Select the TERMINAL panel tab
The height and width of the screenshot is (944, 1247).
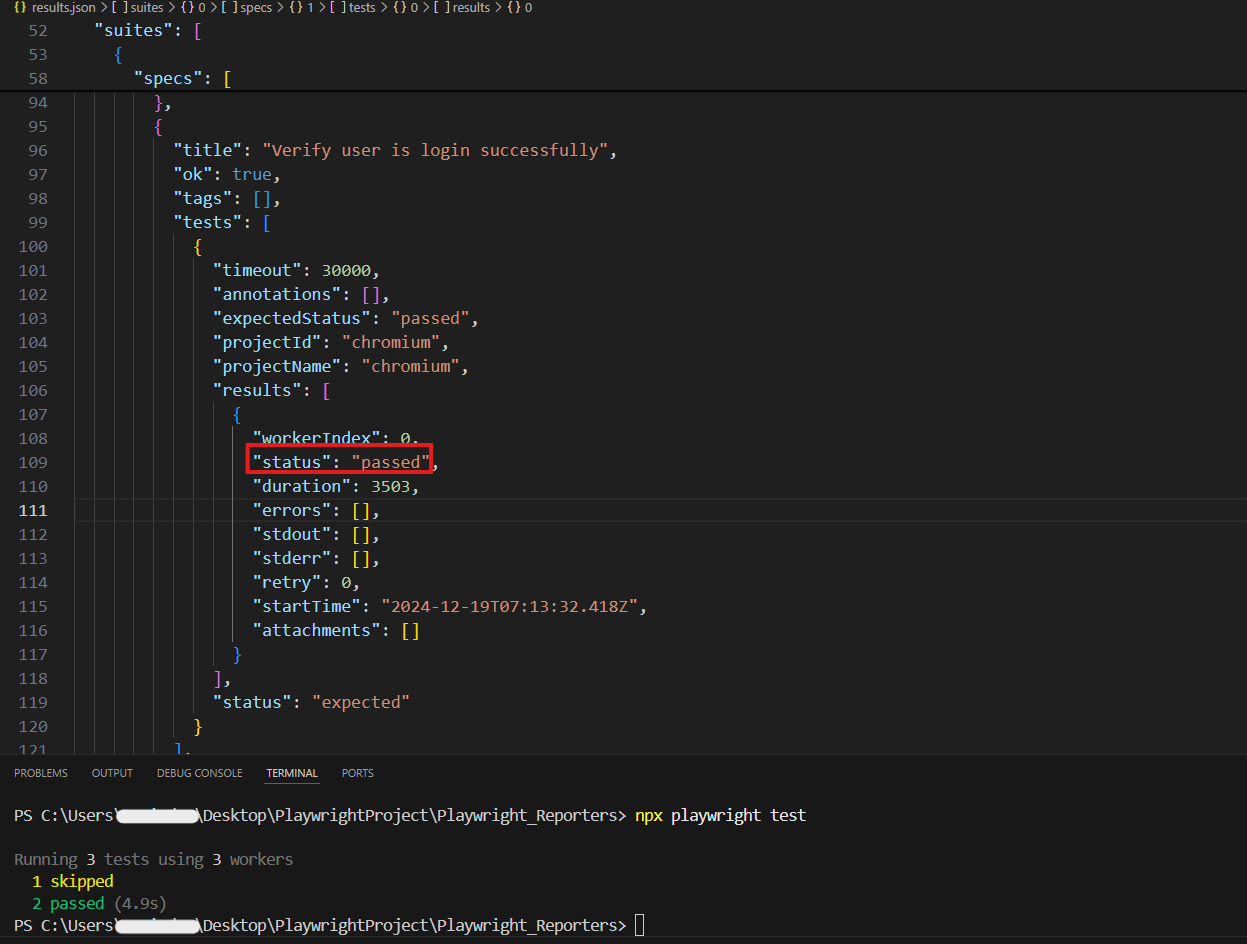(x=292, y=773)
